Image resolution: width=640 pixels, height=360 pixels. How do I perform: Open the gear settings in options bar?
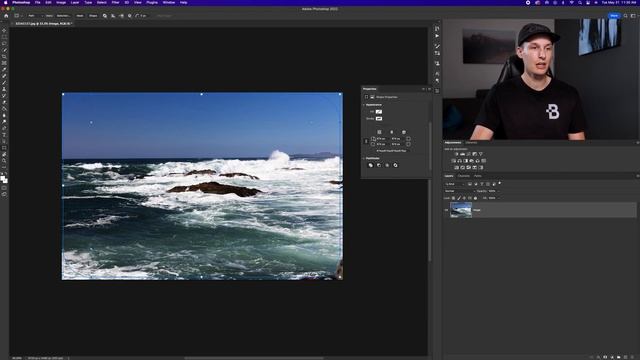(130, 16)
